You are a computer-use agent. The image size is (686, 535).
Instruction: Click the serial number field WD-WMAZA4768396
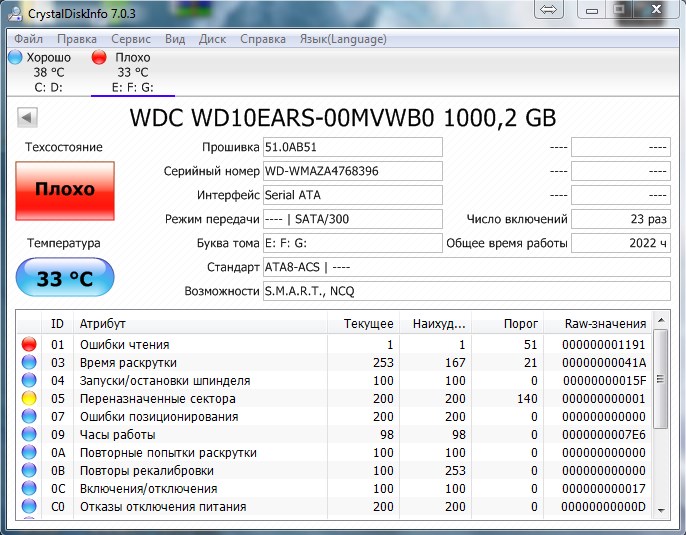353,171
